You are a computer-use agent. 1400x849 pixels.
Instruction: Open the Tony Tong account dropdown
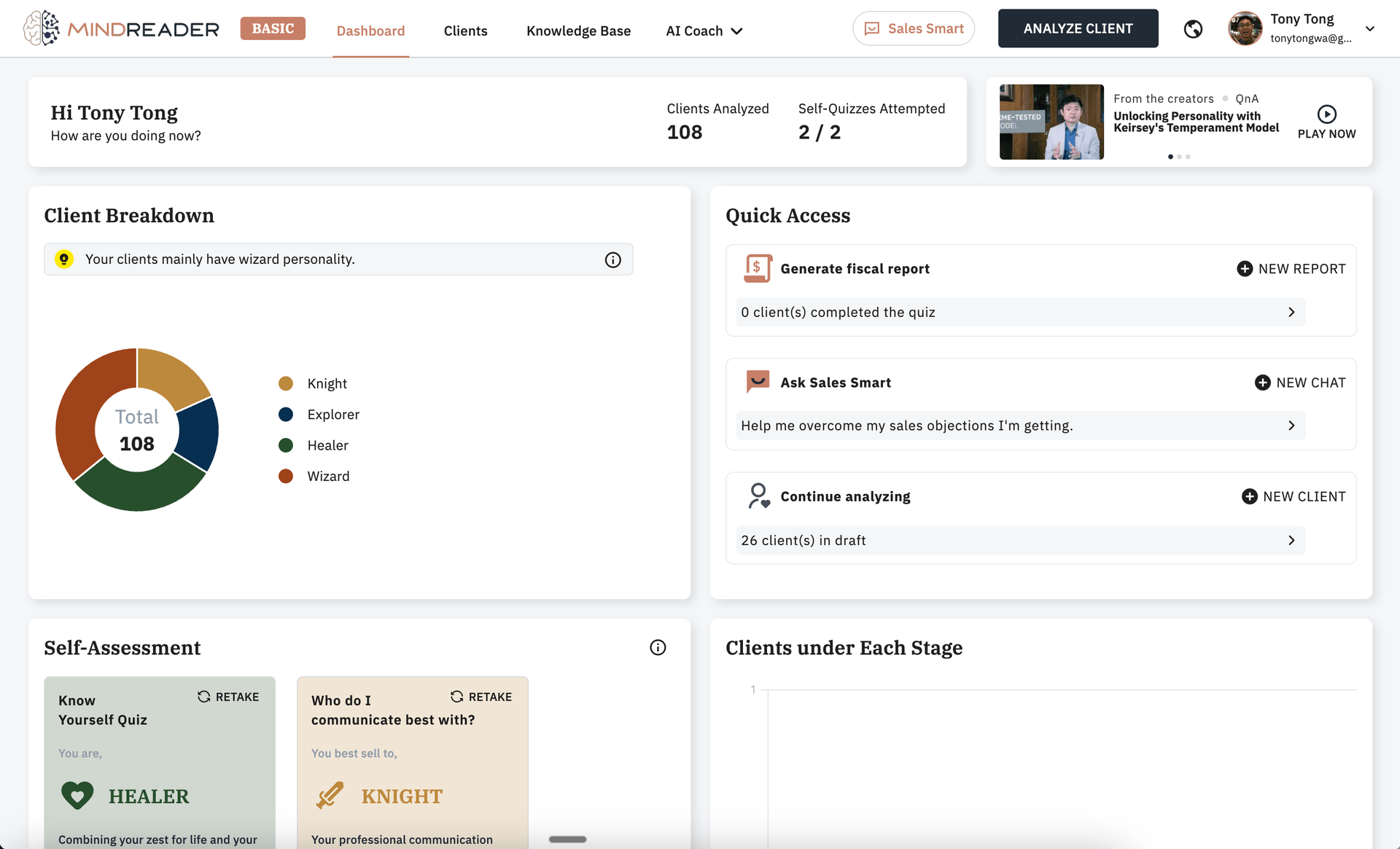click(1369, 29)
